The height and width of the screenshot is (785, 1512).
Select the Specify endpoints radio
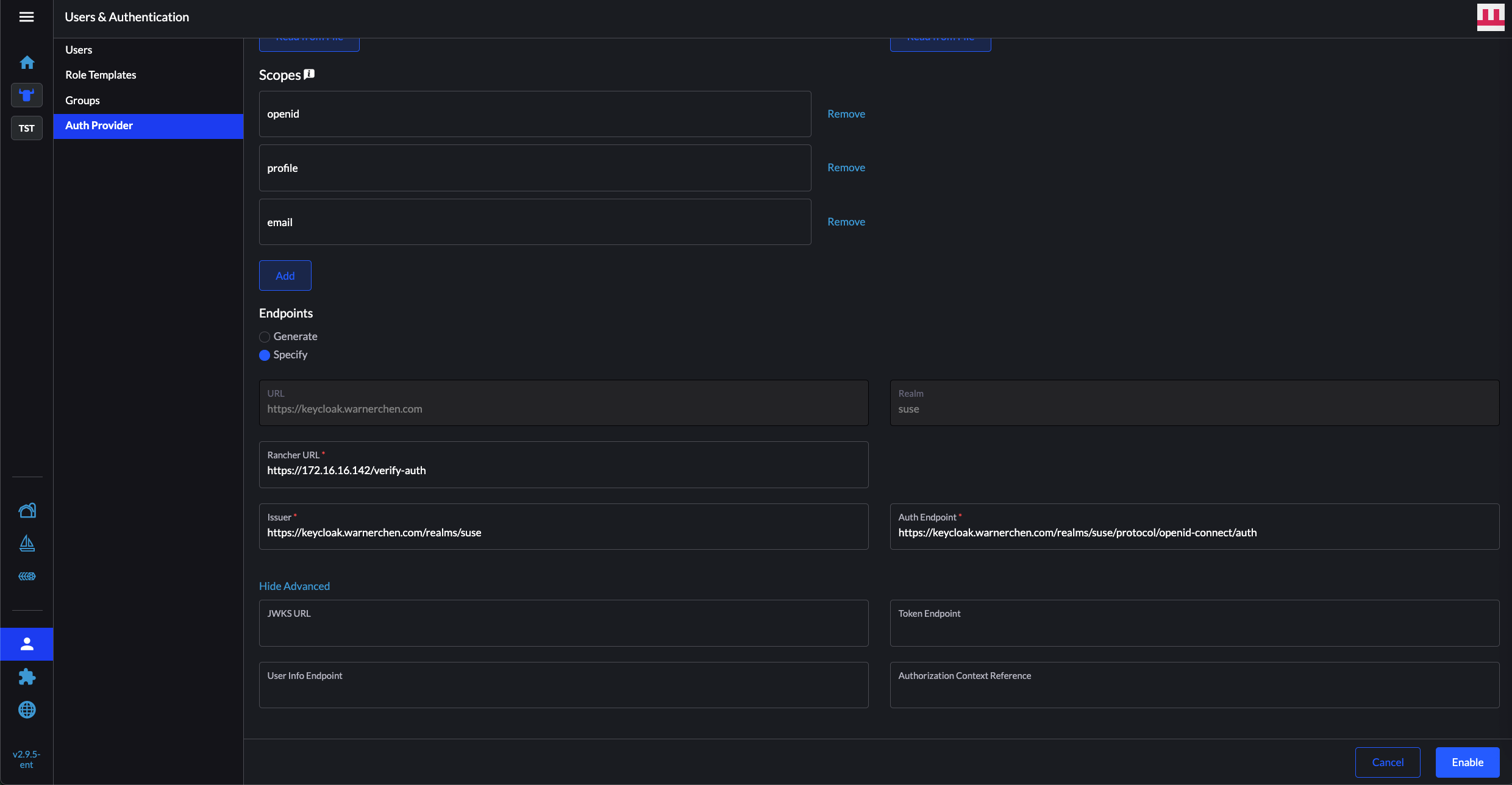[x=265, y=355]
